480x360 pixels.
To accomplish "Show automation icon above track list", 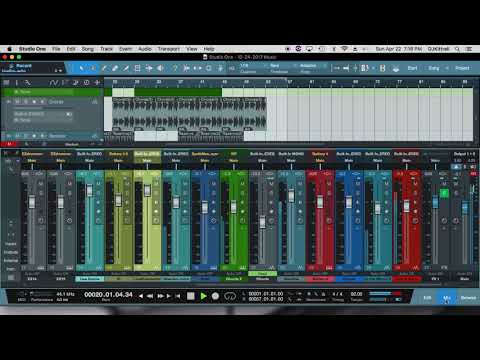I will click(x=54, y=82).
